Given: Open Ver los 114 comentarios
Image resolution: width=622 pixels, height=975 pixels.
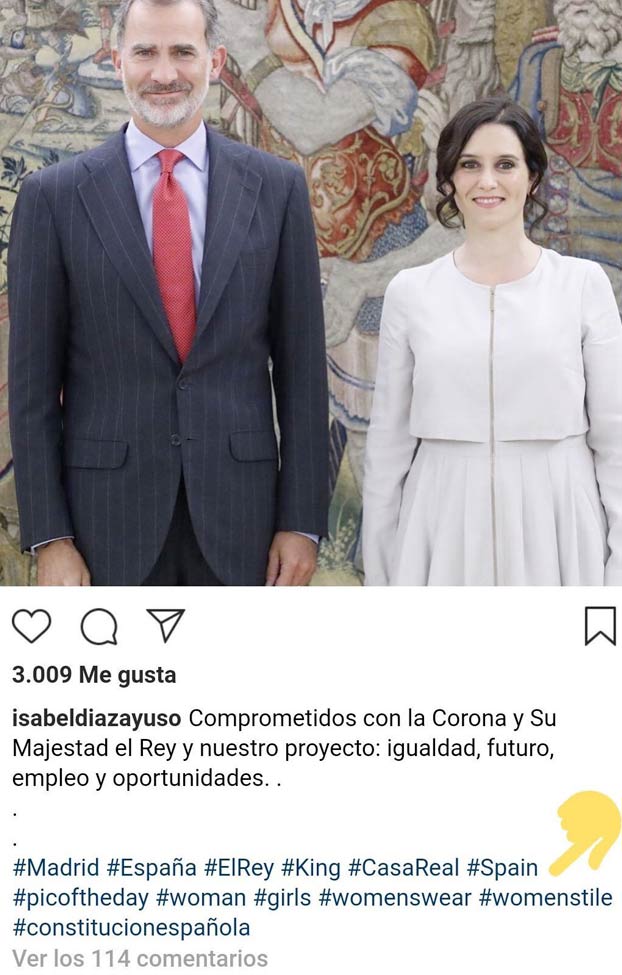Looking at the screenshot, I should (x=140, y=958).
